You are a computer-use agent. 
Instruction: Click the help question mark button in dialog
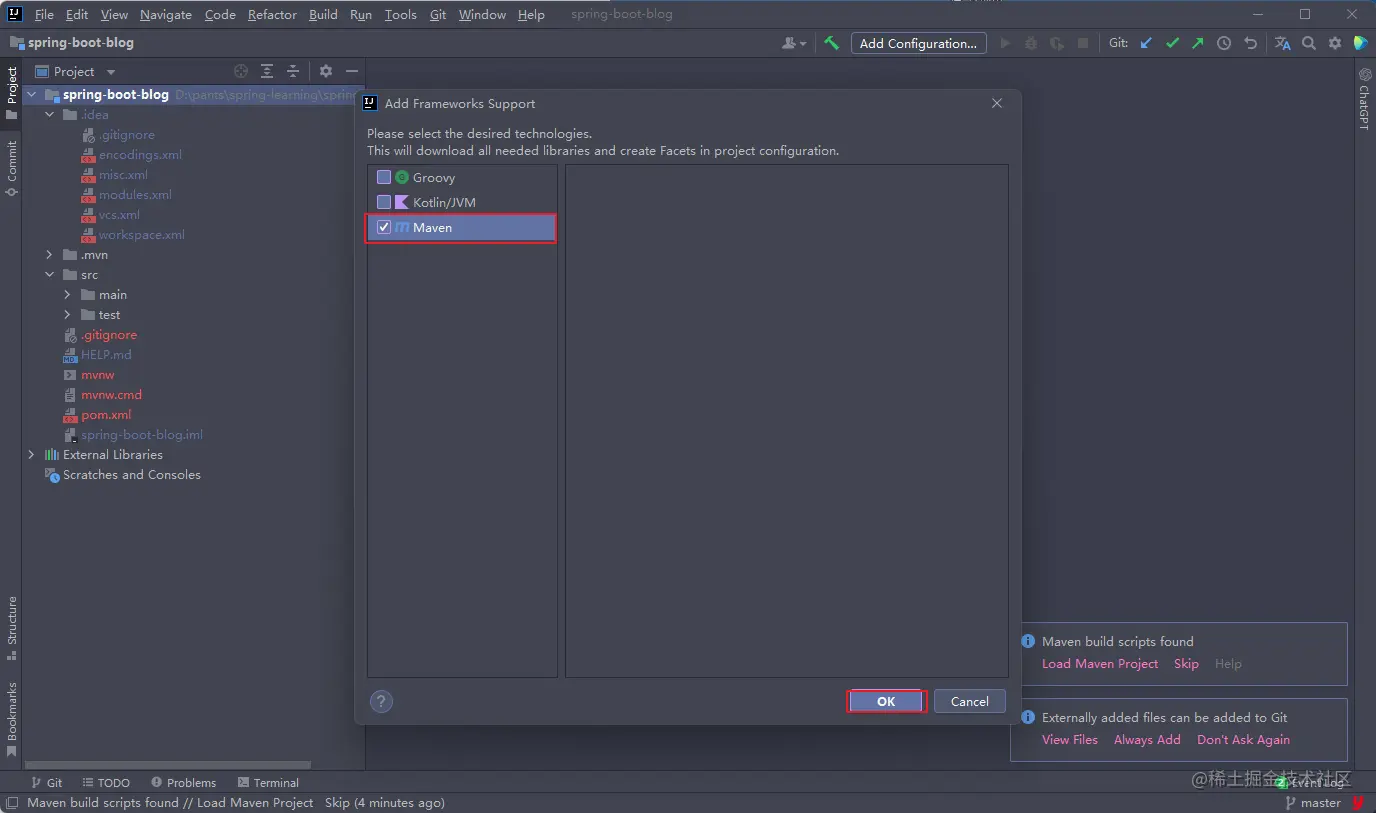[381, 701]
